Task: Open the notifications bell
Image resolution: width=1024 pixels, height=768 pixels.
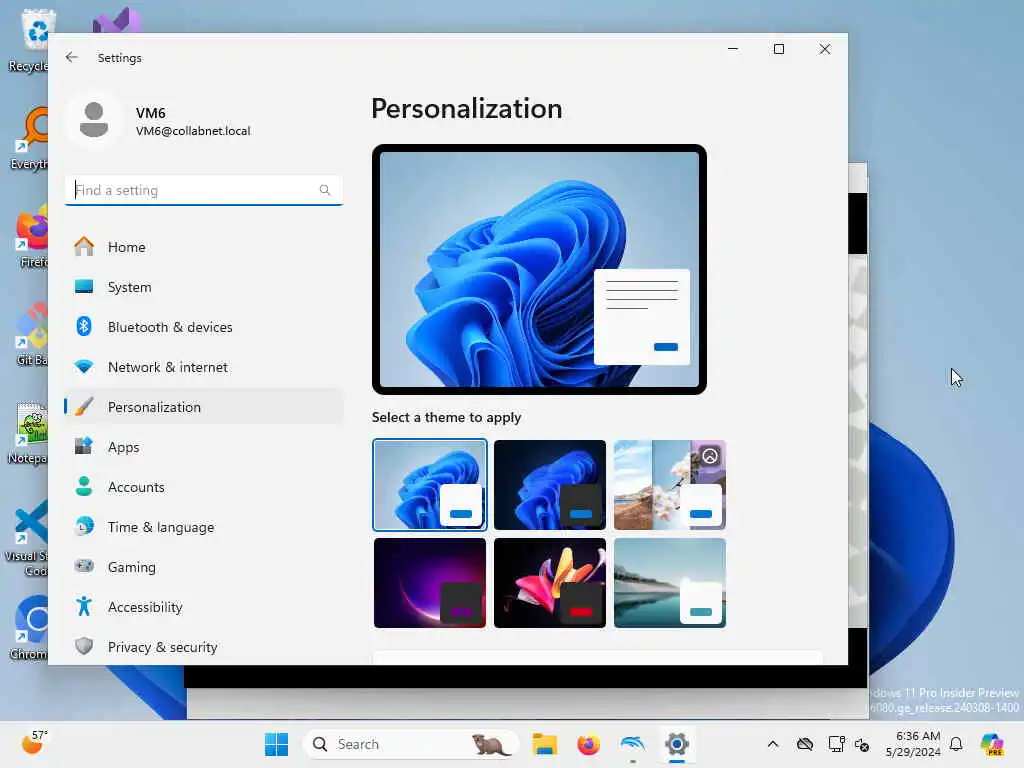Action: click(x=956, y=744)
